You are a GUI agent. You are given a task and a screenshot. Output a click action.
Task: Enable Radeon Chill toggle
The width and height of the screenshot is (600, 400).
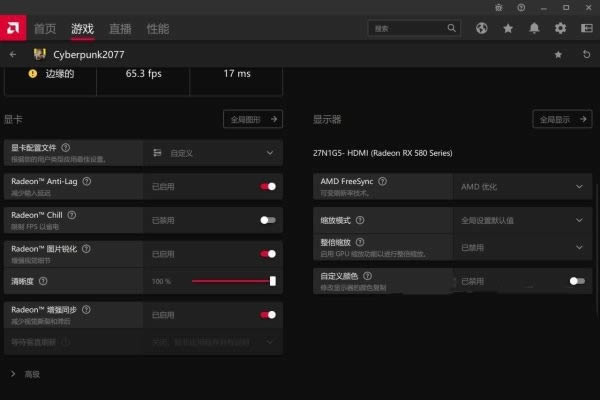pyautogui.click(x=268, y=220)
